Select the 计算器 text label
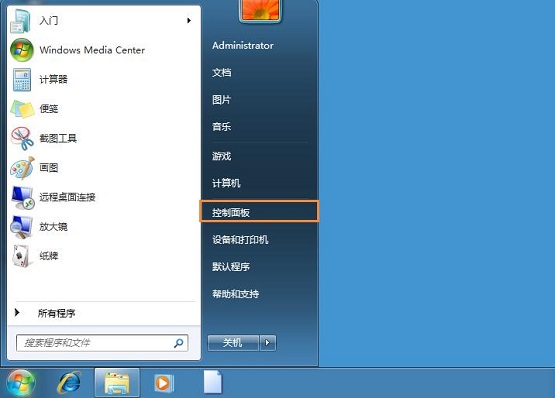555x398 pixels. [53, 79]
